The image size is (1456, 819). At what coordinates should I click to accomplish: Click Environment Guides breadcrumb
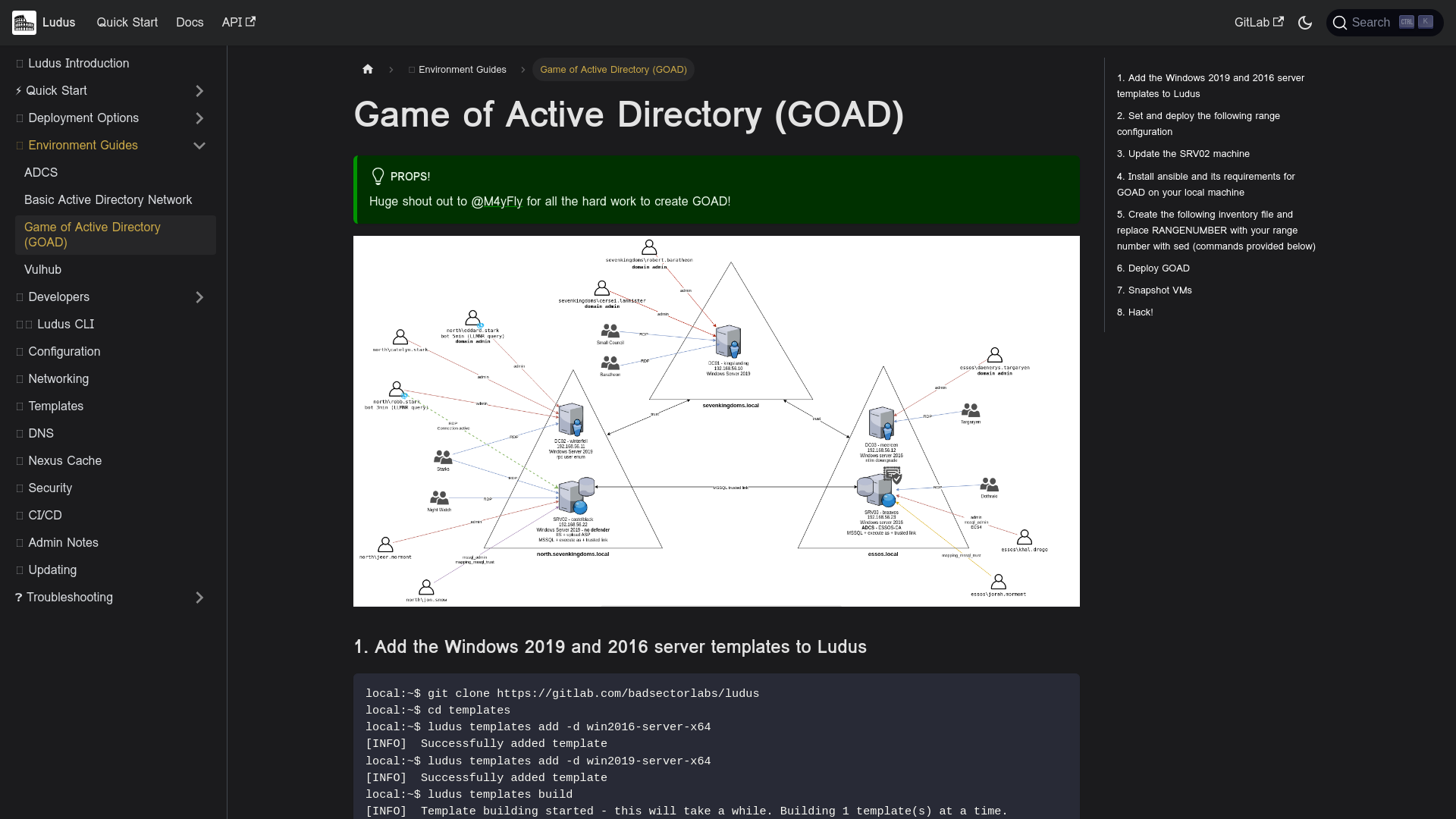[457, 70]
